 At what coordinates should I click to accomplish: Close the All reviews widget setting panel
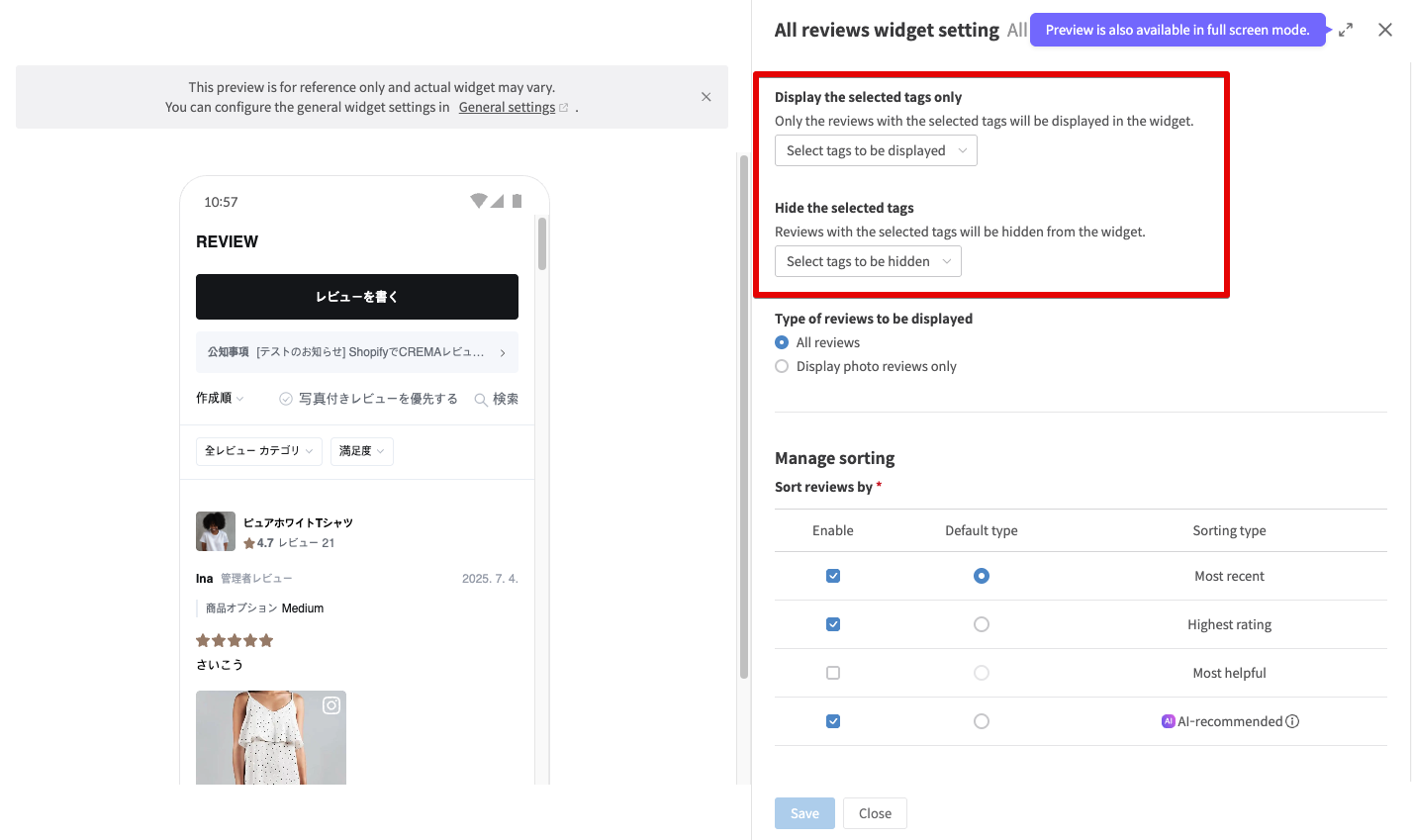[x=1385, y=30]
